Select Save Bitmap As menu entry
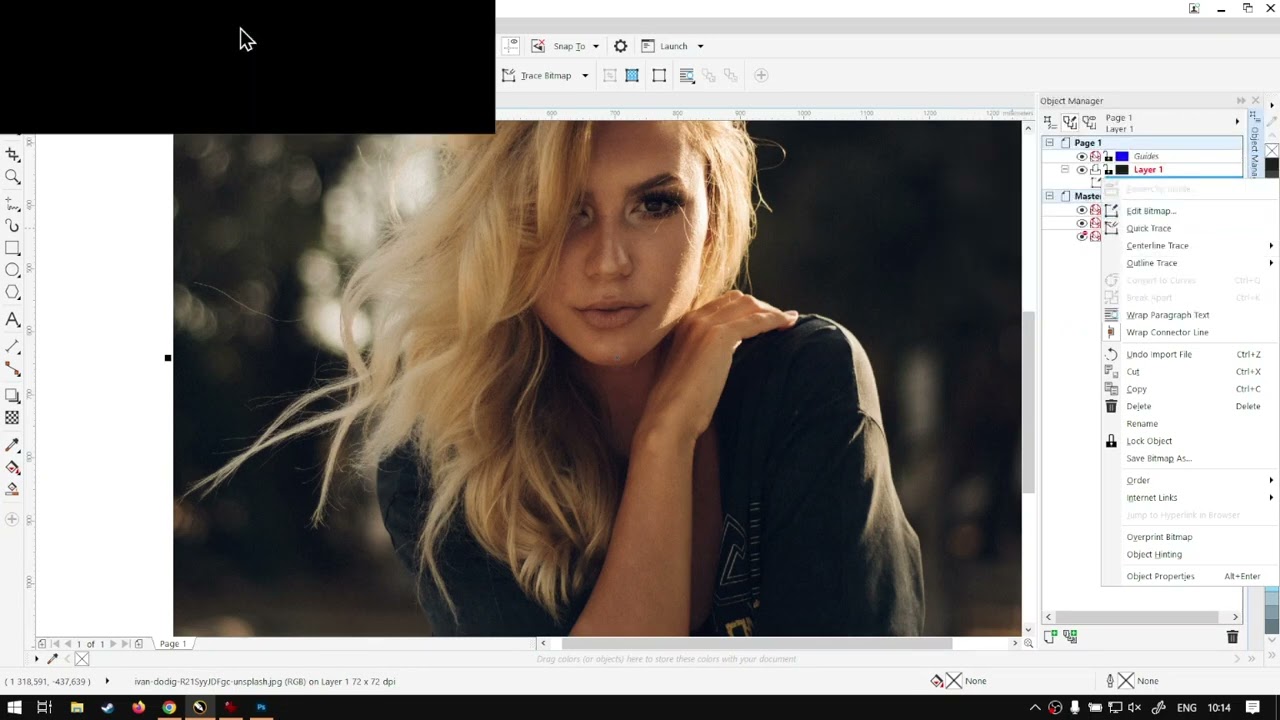Screen dimensions: 1280x720 tap(1158, 458)
